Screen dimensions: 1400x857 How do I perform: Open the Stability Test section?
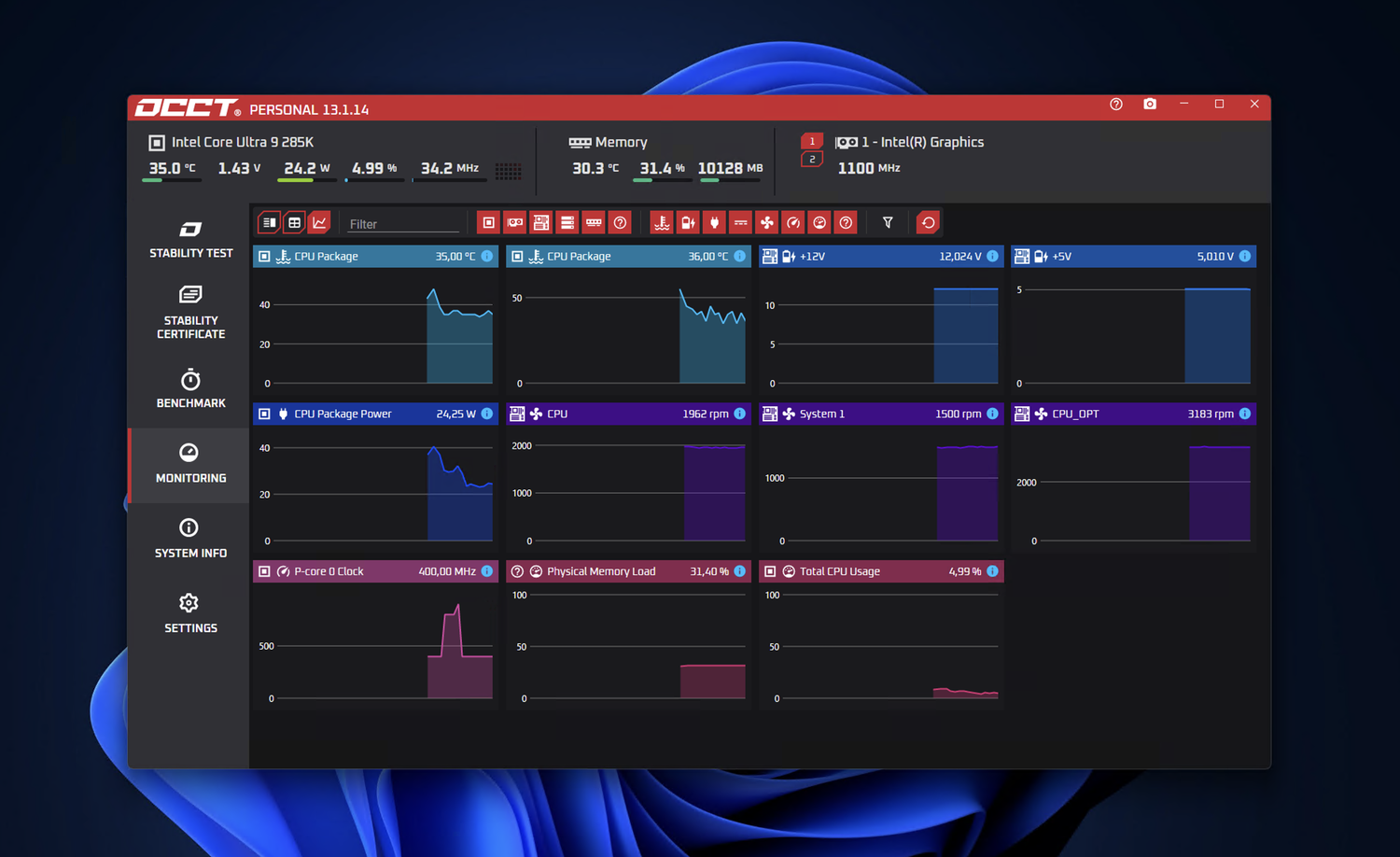click(190, 240)
